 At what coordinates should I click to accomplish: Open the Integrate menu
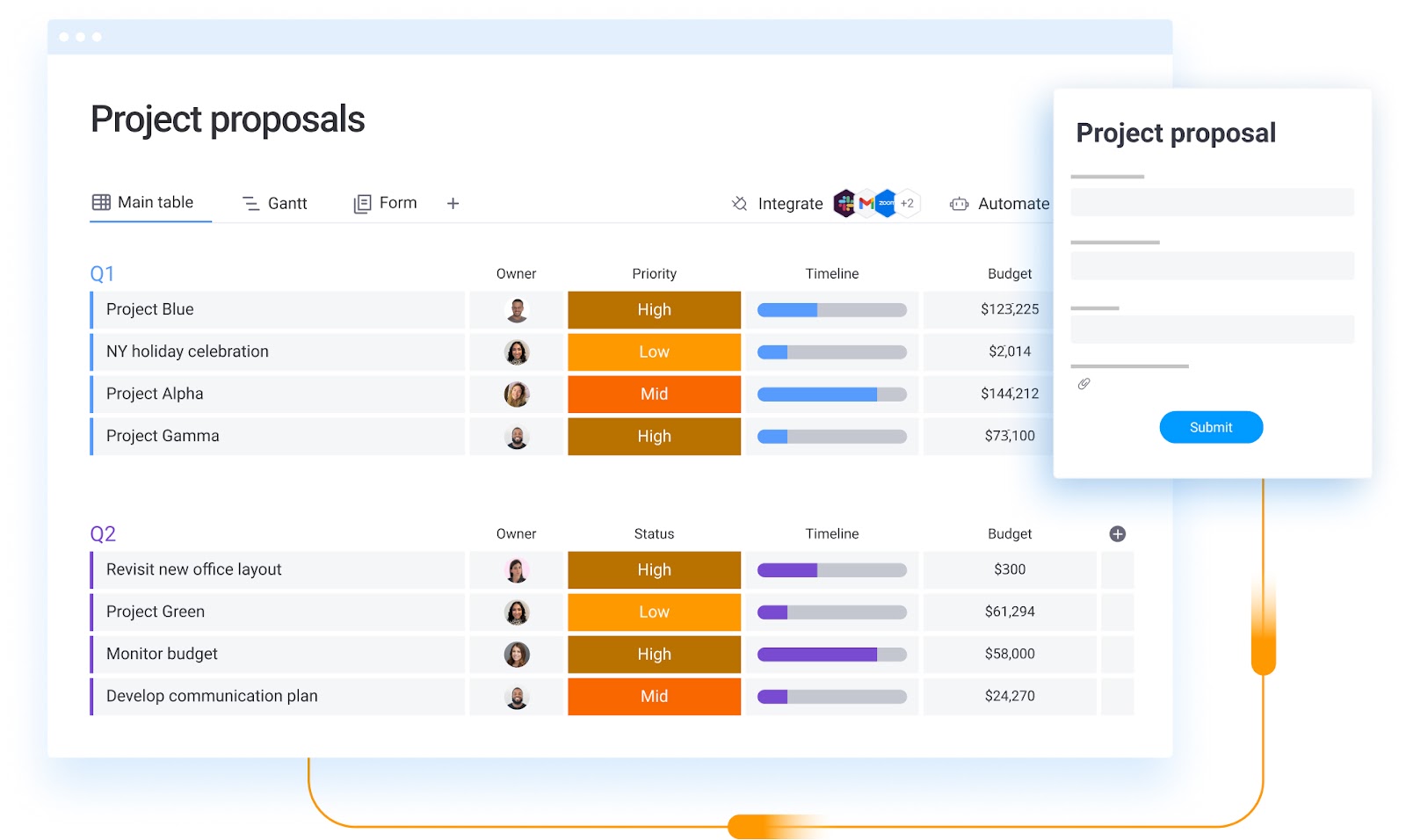point(777,203)
